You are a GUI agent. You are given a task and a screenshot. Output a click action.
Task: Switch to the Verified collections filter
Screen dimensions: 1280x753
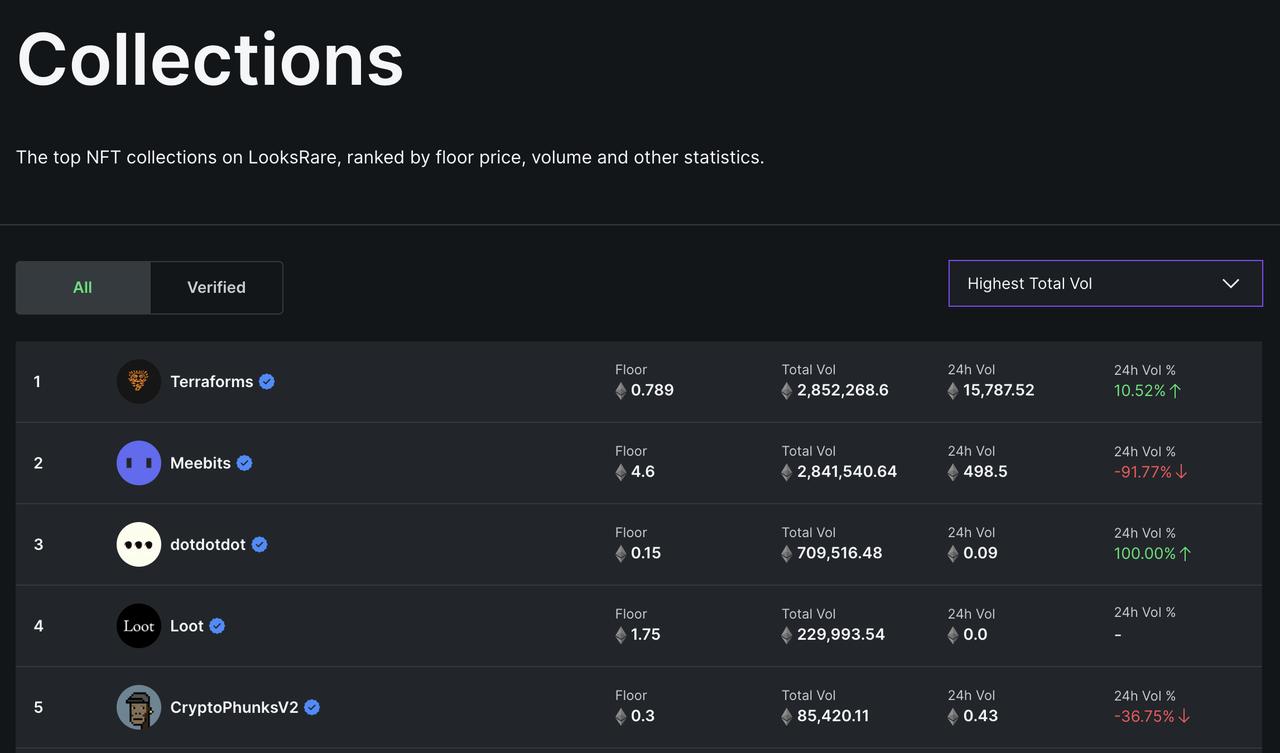tap(216, 288)
